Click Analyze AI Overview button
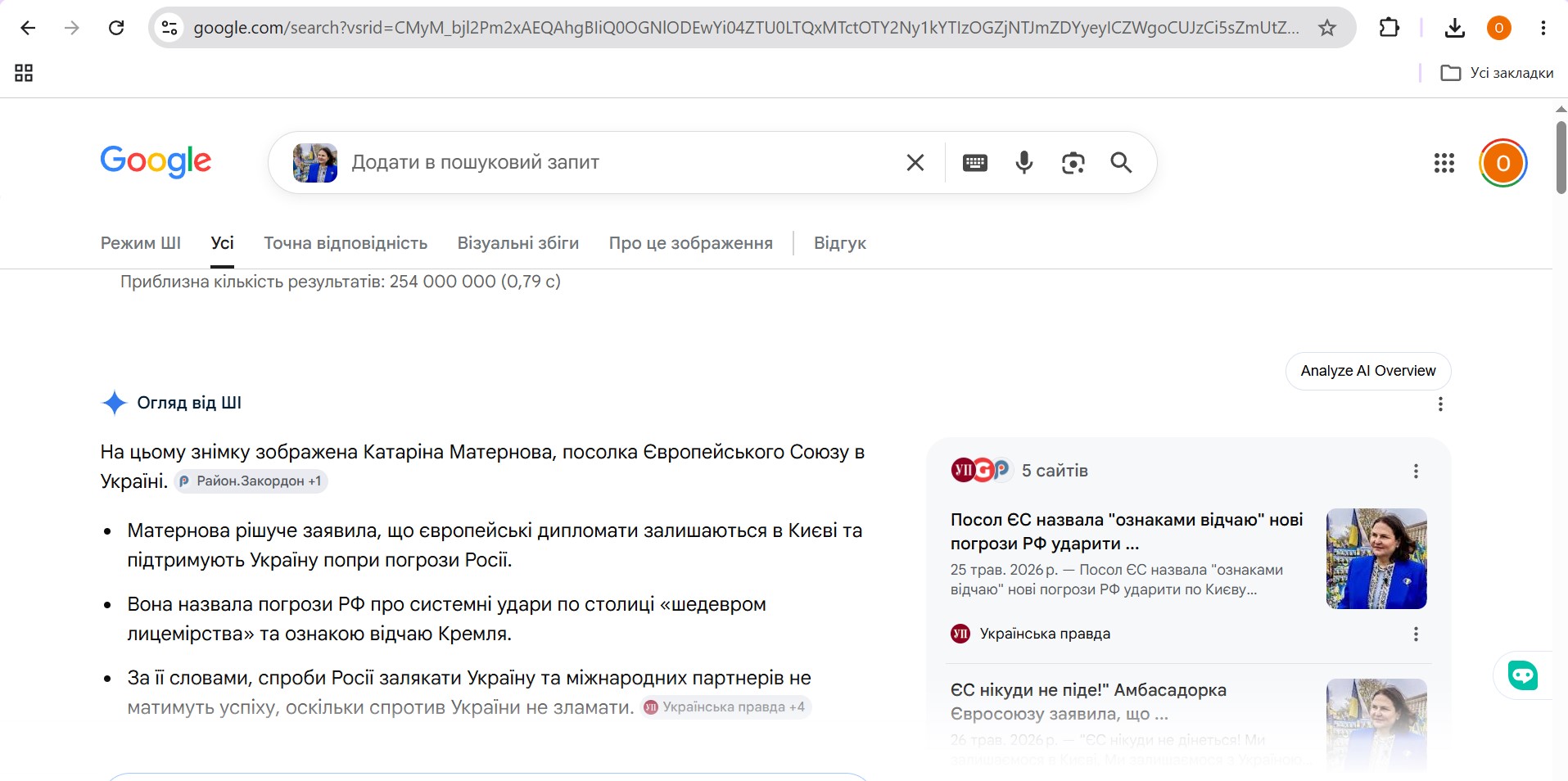Image resolution: width=1568 pixels, height=781 pixels. 1368,371
